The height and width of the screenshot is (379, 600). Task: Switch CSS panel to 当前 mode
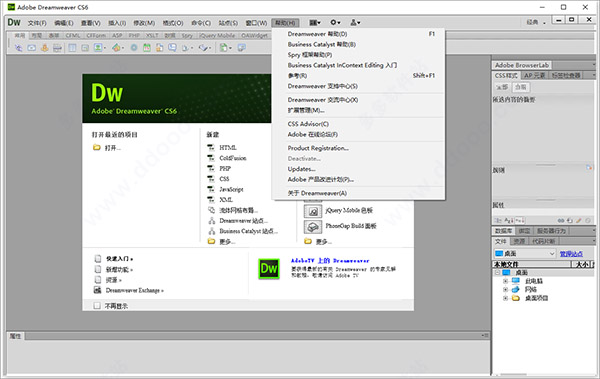pyautogui.click(x=521, y=87)
